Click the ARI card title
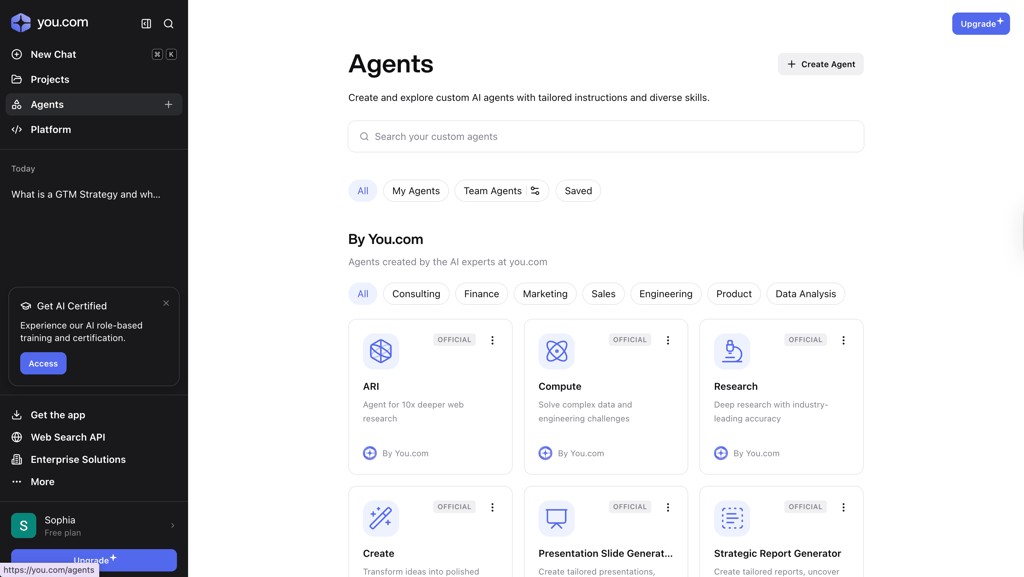 coord(371,386)
